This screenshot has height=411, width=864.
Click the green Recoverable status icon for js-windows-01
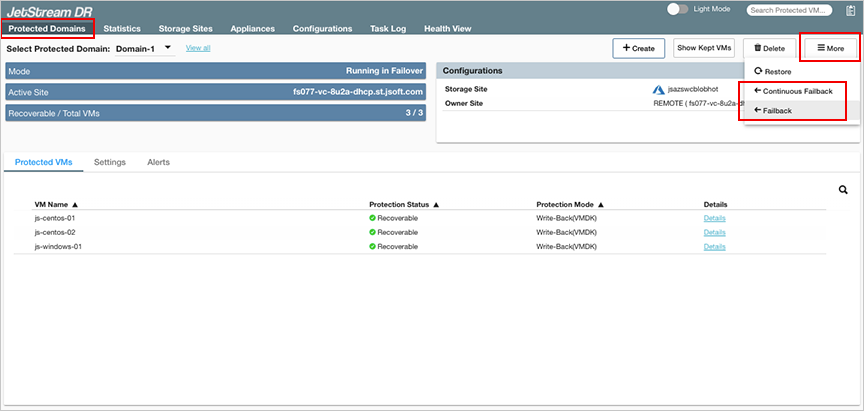[x=372, y=246]
